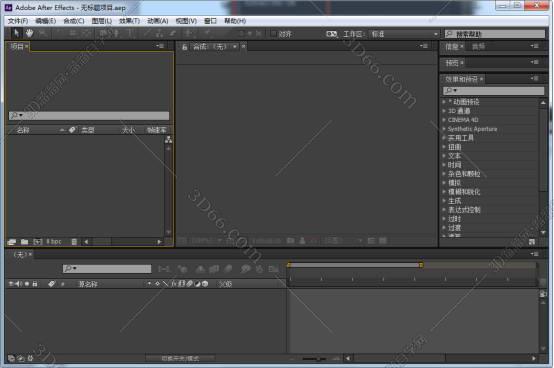Image resolution: width=554 pixels, height=368 pixels.
Task: Click the new bin icon at Effects panel bottom
Action: [532, 242]
